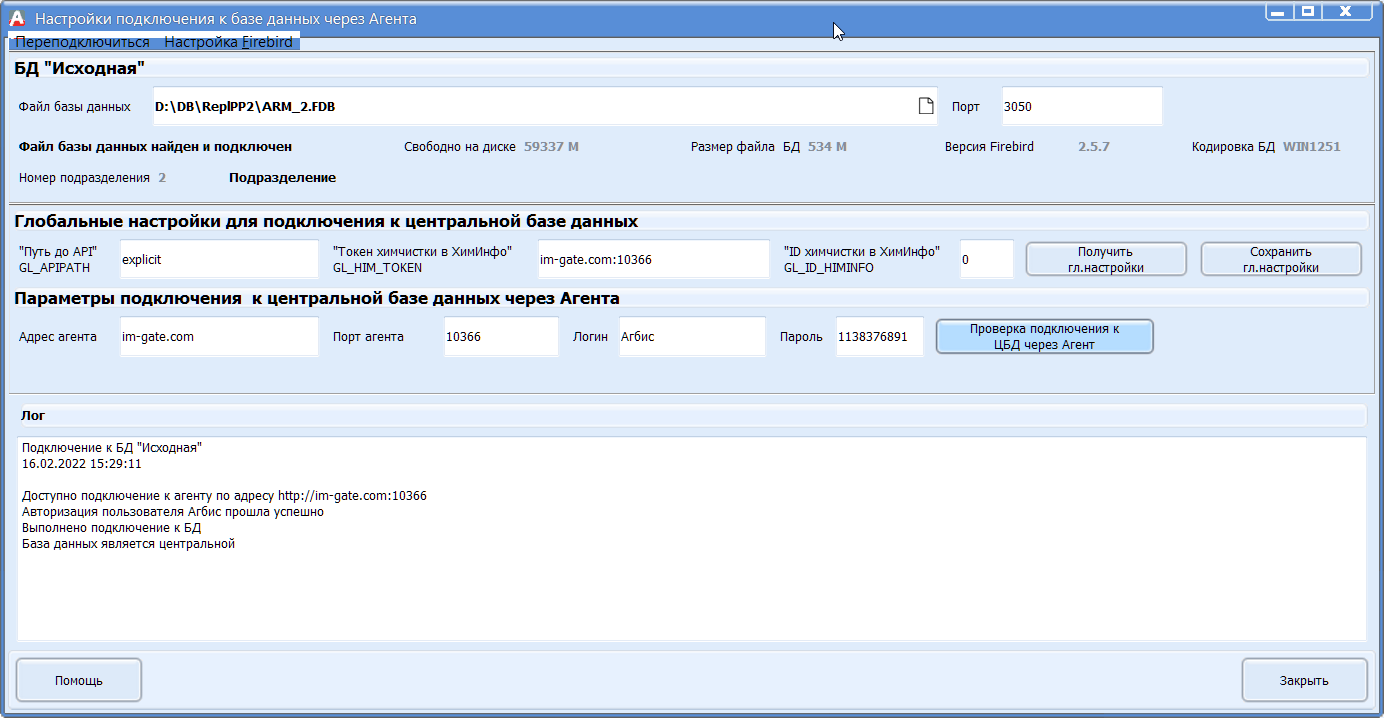This screenshot has width=1384, height=718.
Task: Click the free disk value 59337 M
Action: pos(551,147)
